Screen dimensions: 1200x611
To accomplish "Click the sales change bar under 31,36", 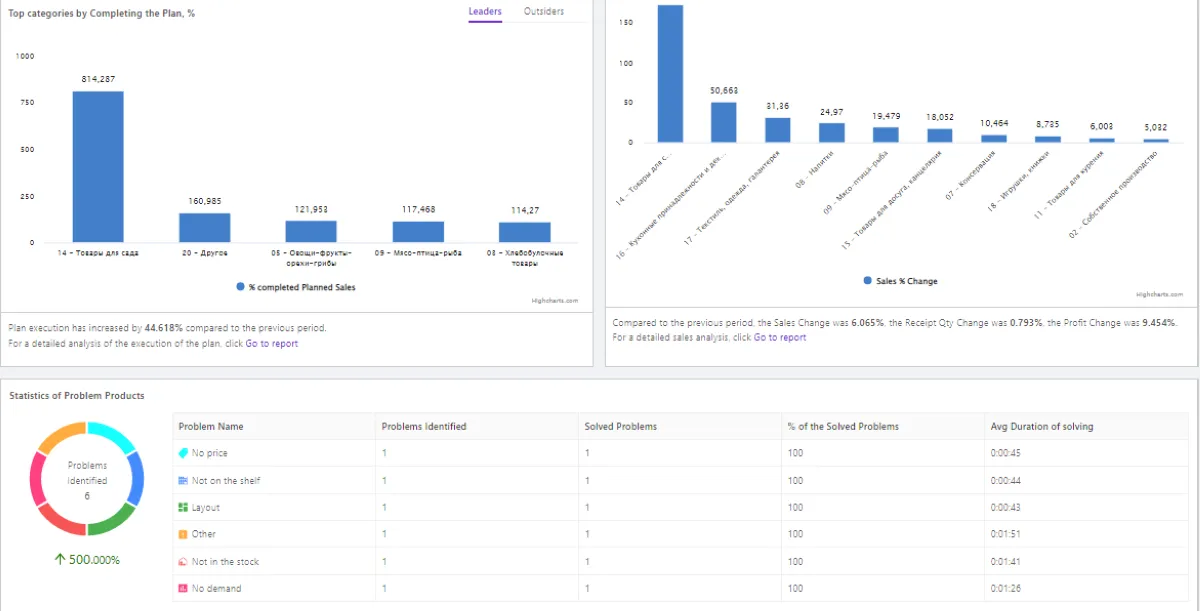I will [777, 130].
